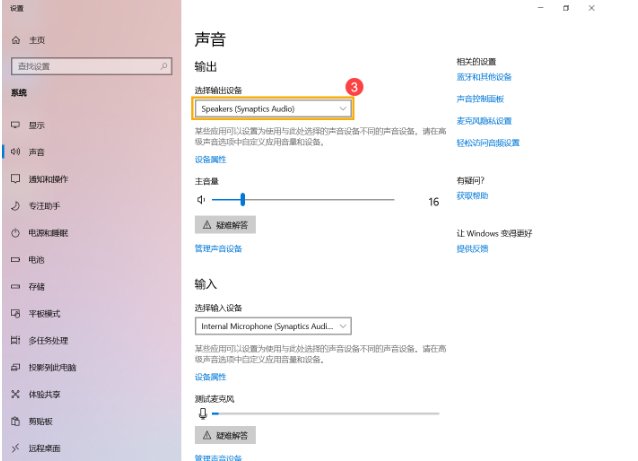Click the master volume slider thumb
Viewport: 638px width, 461px height.
tap(243, 200)
